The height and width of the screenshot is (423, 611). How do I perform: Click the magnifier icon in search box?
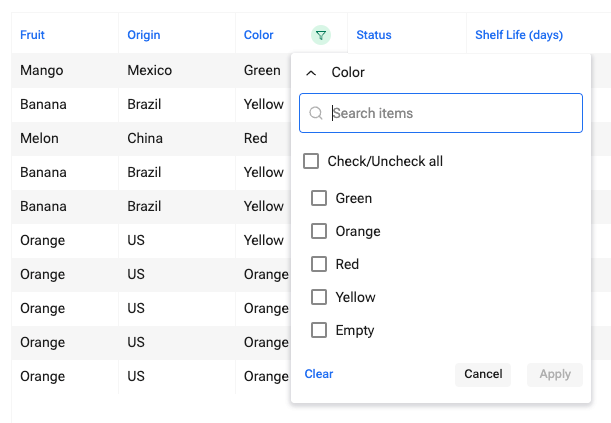316,114
